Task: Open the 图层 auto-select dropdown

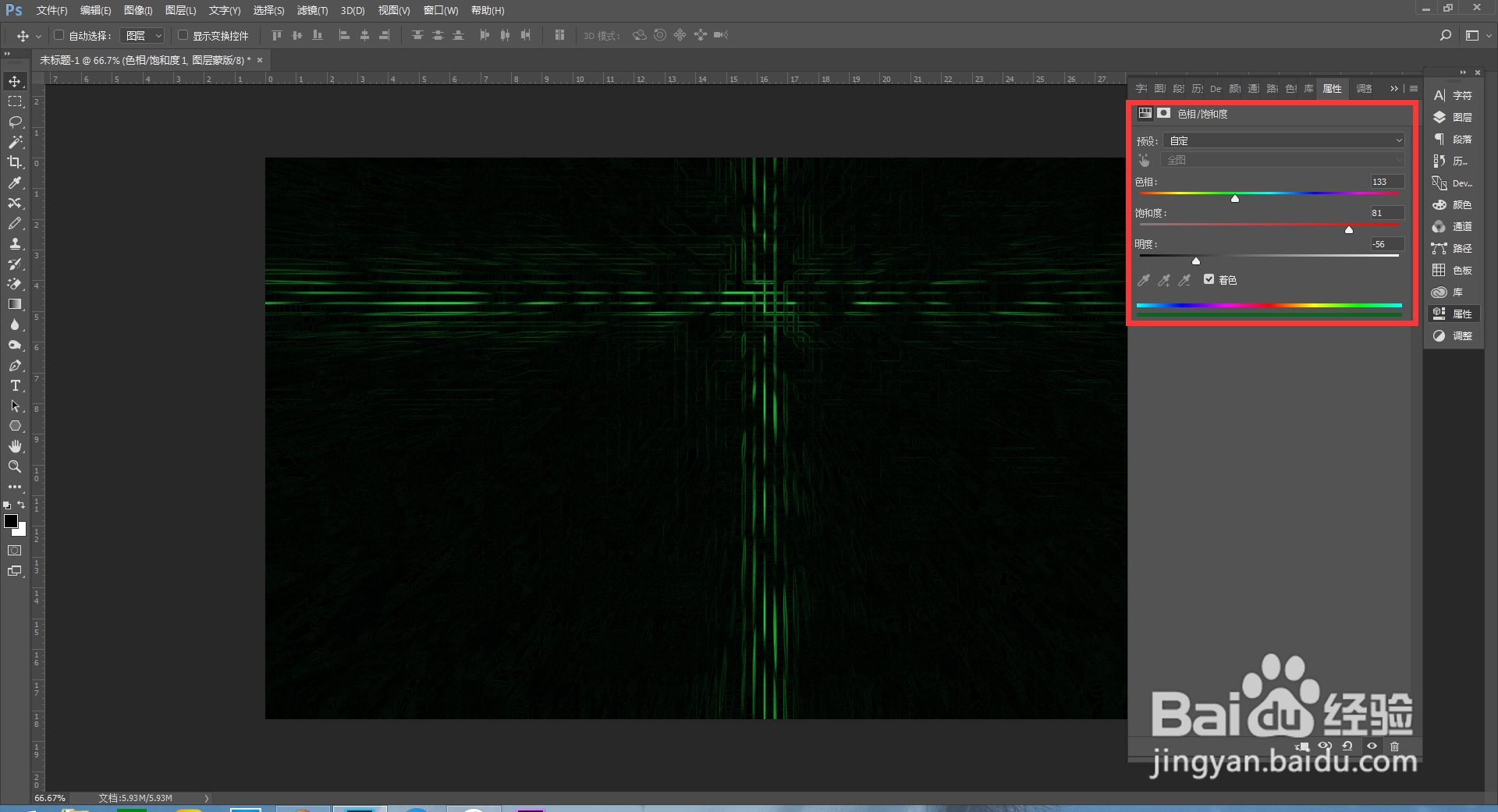Action: tap(142, 35)
